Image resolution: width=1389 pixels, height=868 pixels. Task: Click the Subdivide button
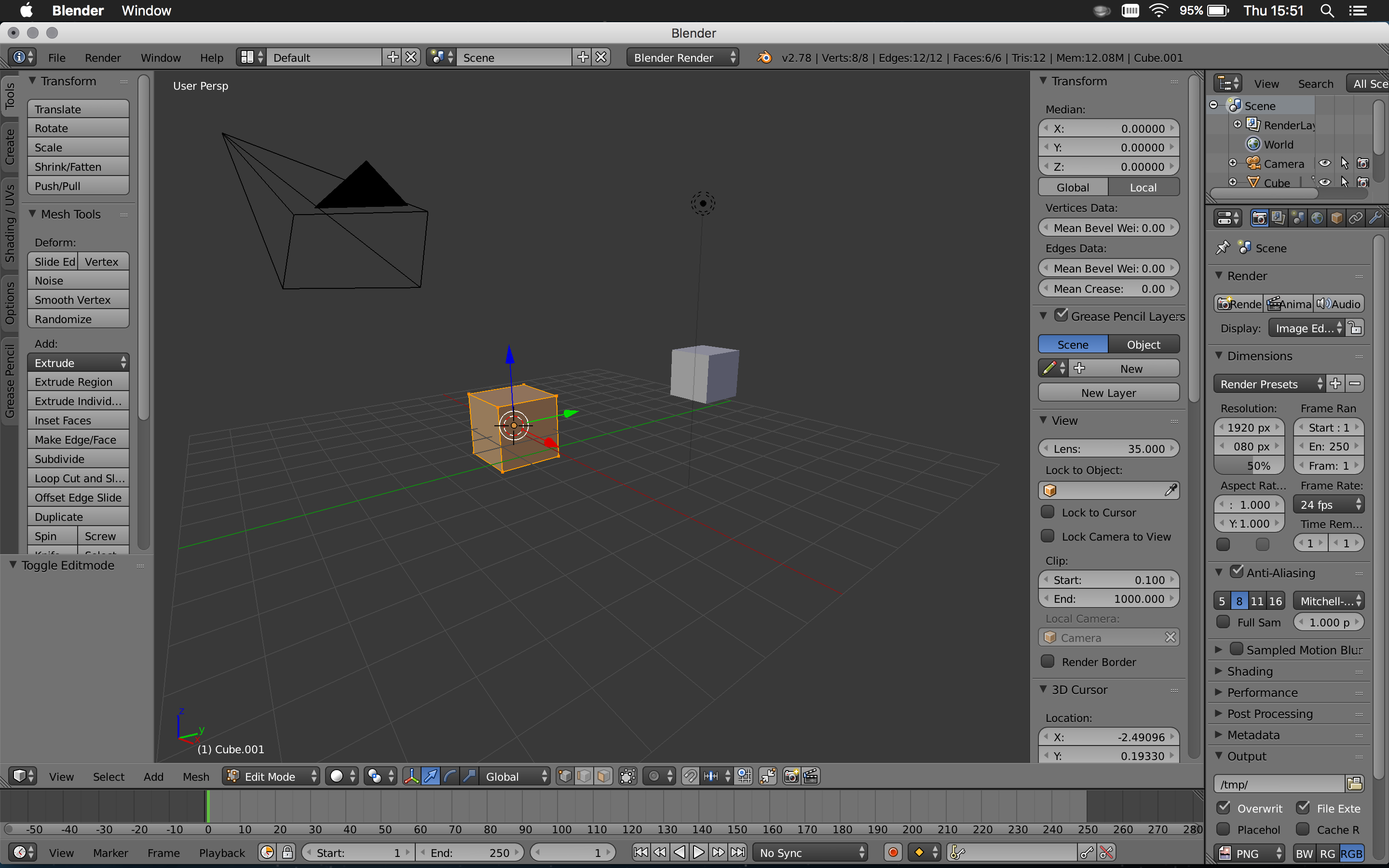(x=78, y=459)
